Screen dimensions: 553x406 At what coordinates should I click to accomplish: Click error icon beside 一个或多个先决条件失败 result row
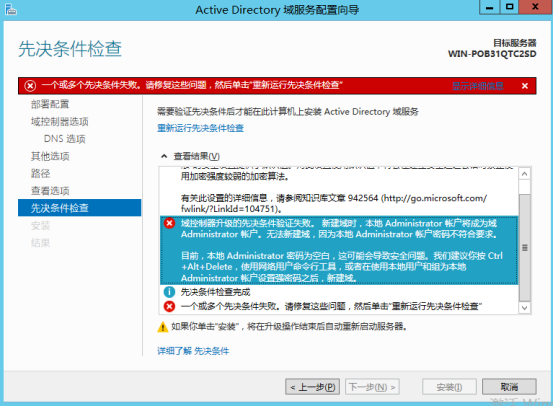(169, 306)
